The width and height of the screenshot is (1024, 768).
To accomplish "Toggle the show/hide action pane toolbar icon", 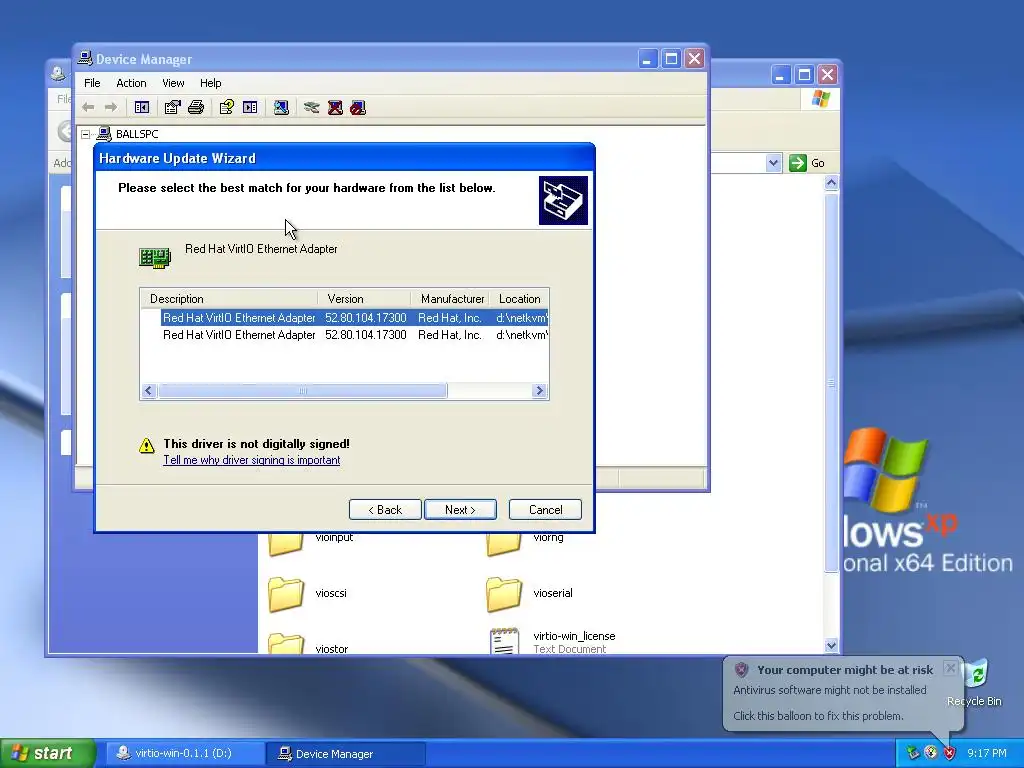I will pyautogui.click(x=250, y=107).
